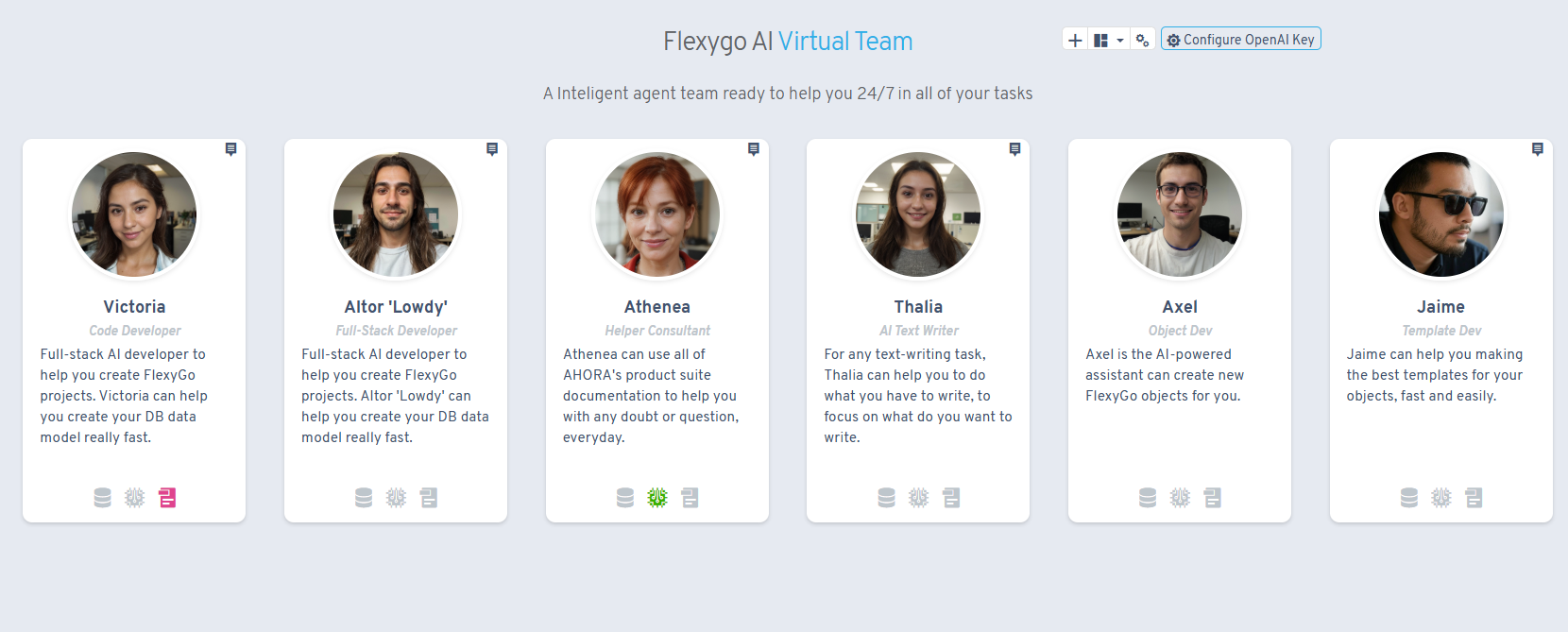Image resolution: width=1568 pixels, height=632 pixels.
Task: Click the green AI chip icon on Athenea's card
Action: pos(657,498)
